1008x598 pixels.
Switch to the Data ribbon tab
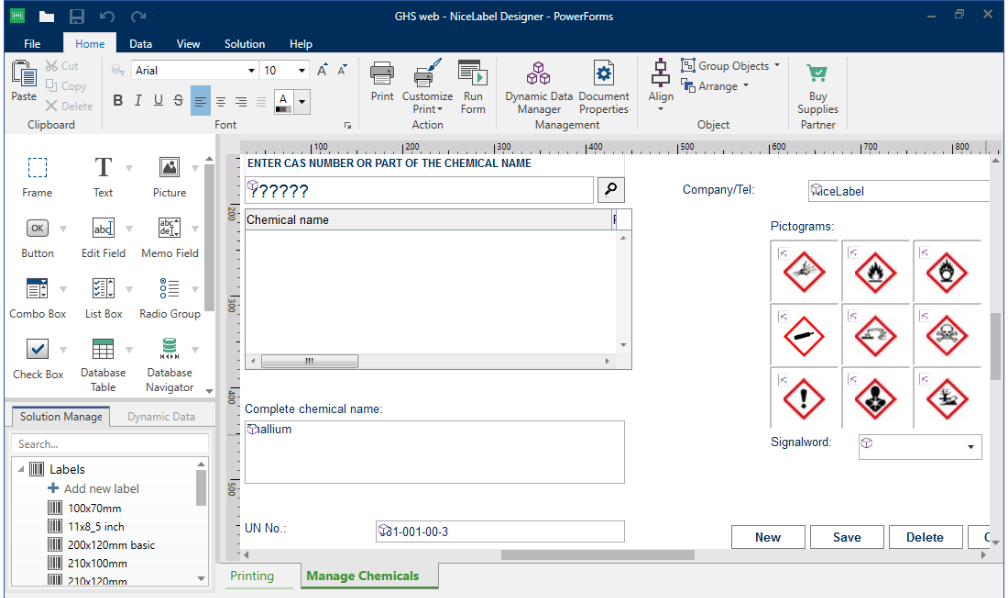(x=140, y=44)
